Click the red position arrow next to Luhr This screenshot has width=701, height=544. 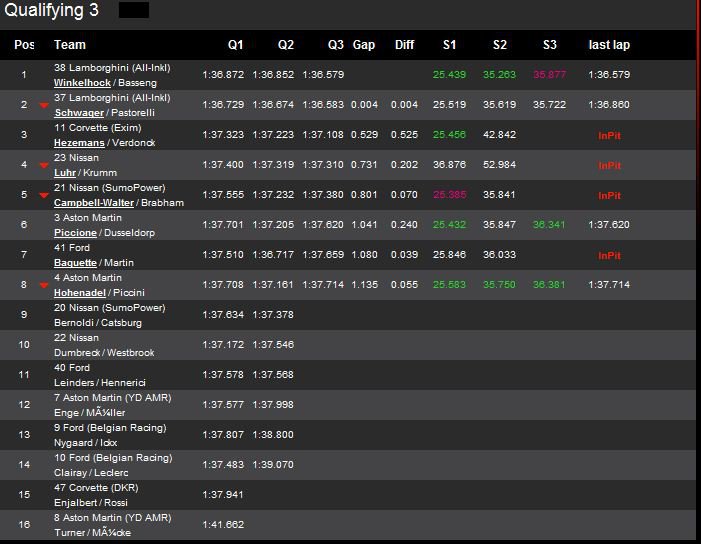43,165
